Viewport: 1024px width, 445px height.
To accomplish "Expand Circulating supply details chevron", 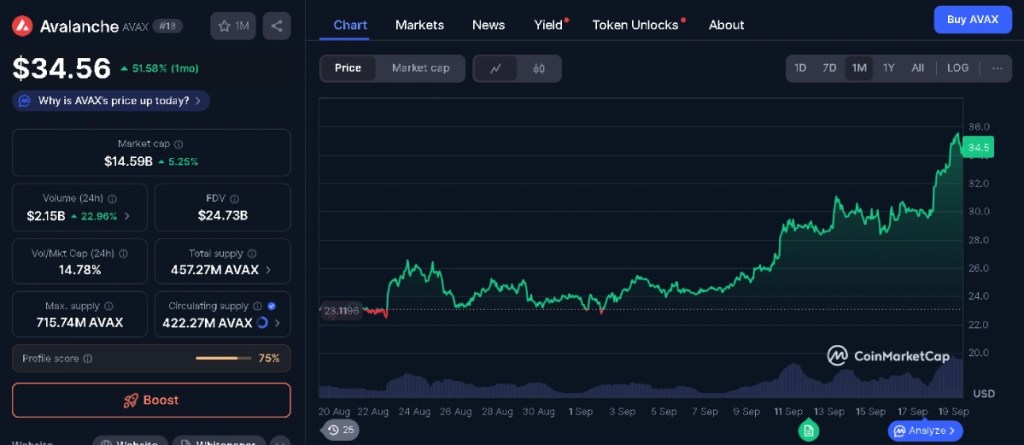I will tap(277, 323).
